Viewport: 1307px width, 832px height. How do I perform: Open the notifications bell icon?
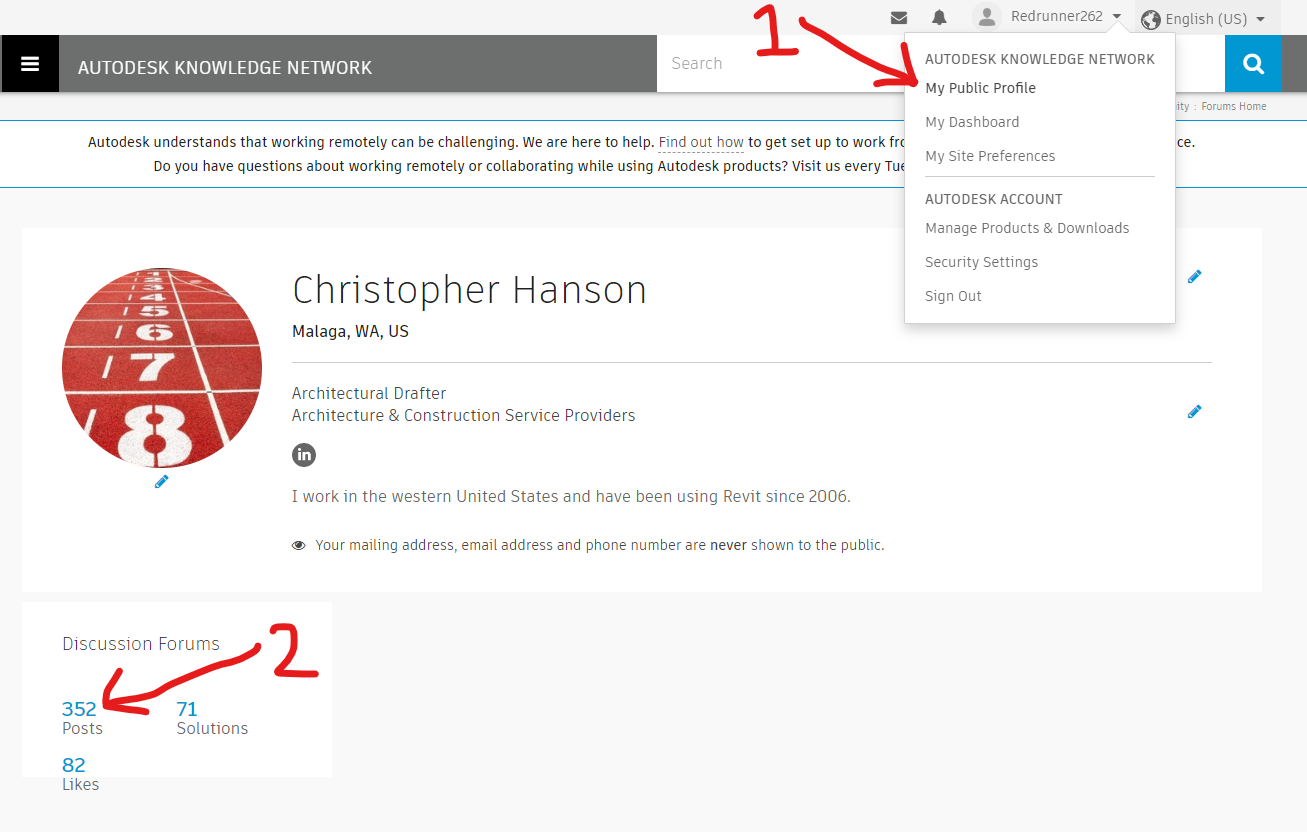939,18
